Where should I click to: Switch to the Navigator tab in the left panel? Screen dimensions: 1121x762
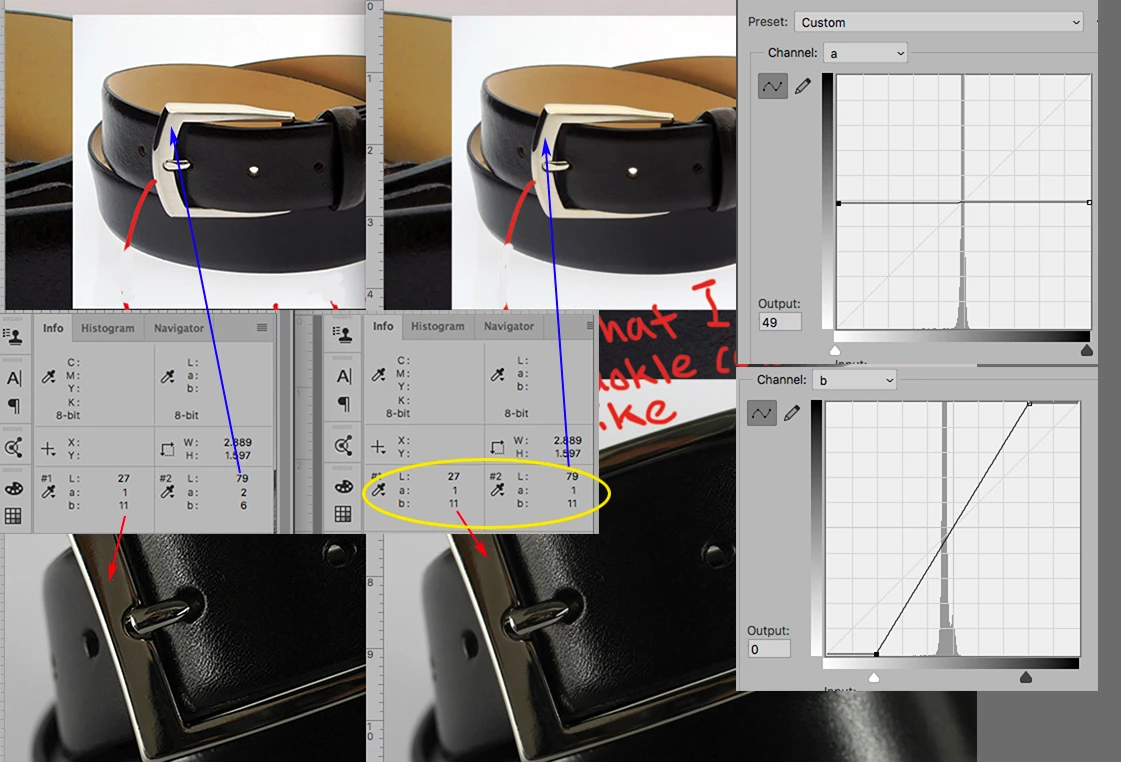coord(179,328)
